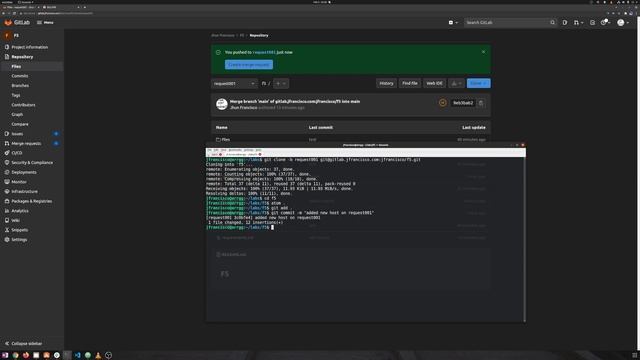Open Files under Repository
The width and height of the screenshot is (640, 360).
[x=16, y=67]
